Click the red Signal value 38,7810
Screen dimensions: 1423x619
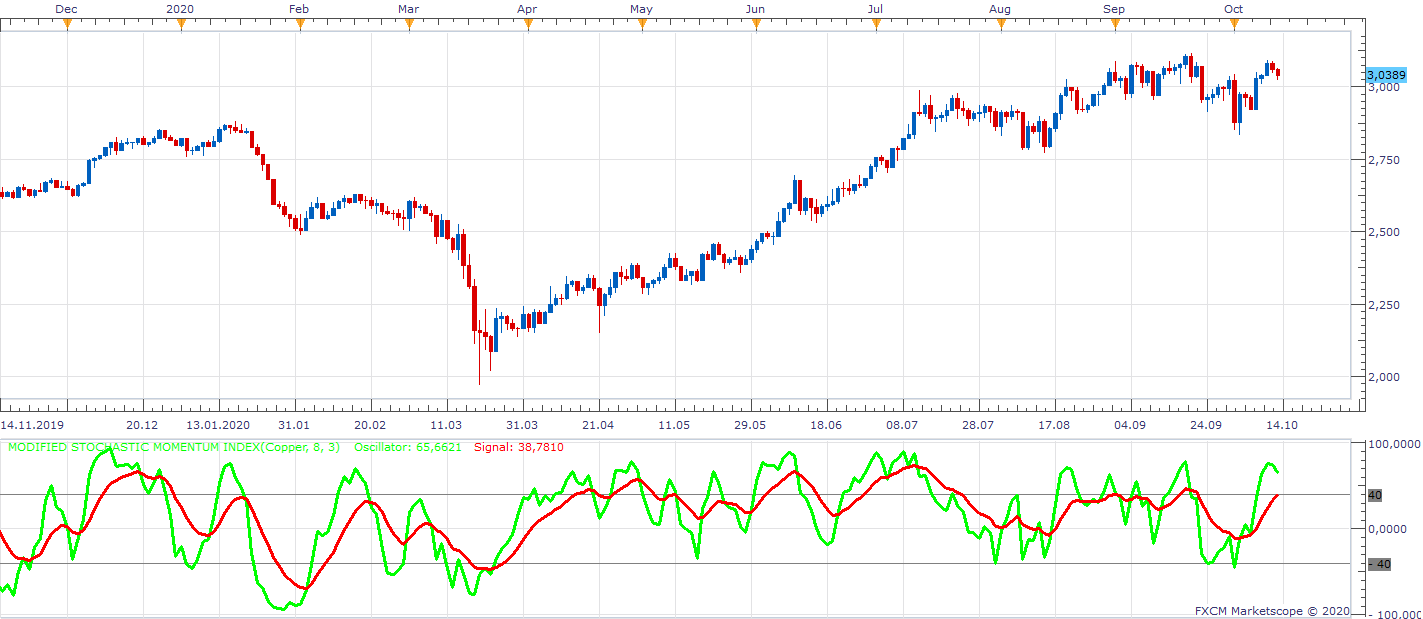tap(540, 447)
